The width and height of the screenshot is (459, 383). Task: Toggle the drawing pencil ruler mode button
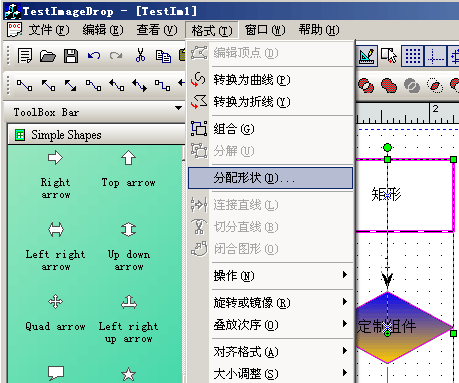click(367, 56)
